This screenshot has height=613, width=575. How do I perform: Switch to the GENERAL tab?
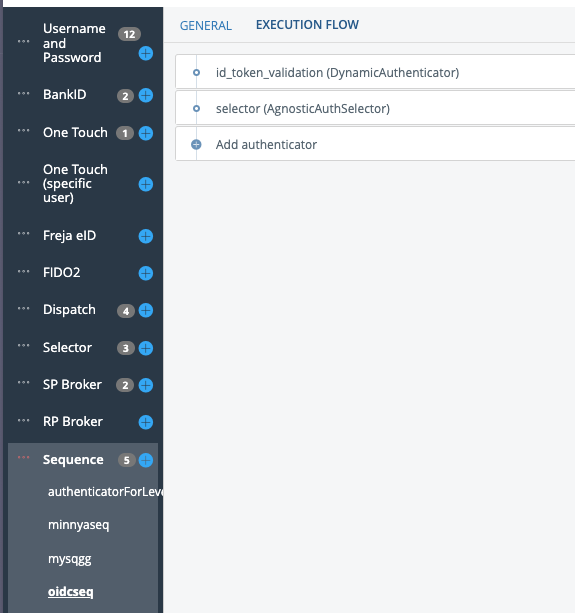pos(206,25)
